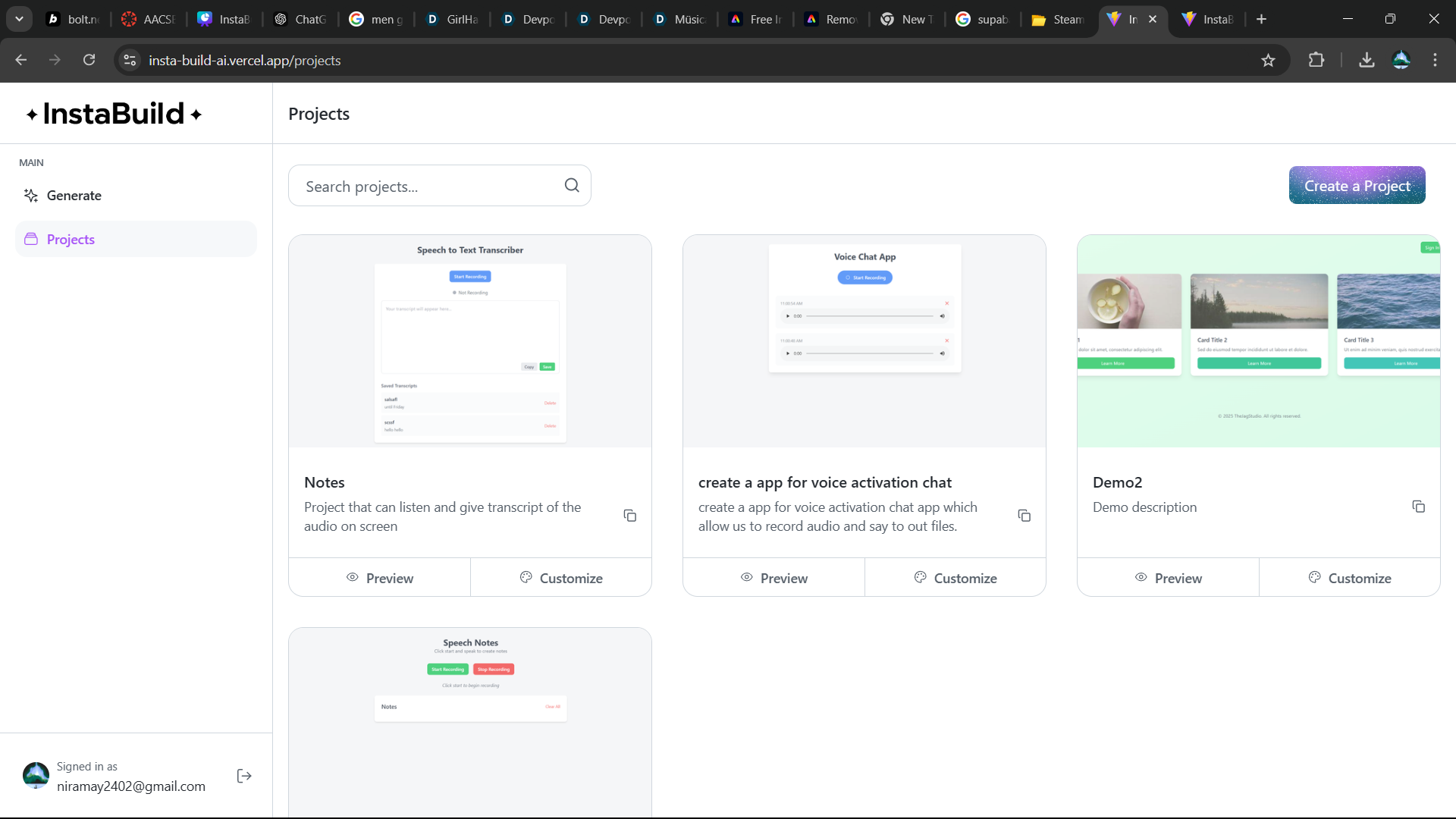This screenshot has width=1456, height=819.
Task: Focus the Search projects input field
Action: click(x=428, y=187)
